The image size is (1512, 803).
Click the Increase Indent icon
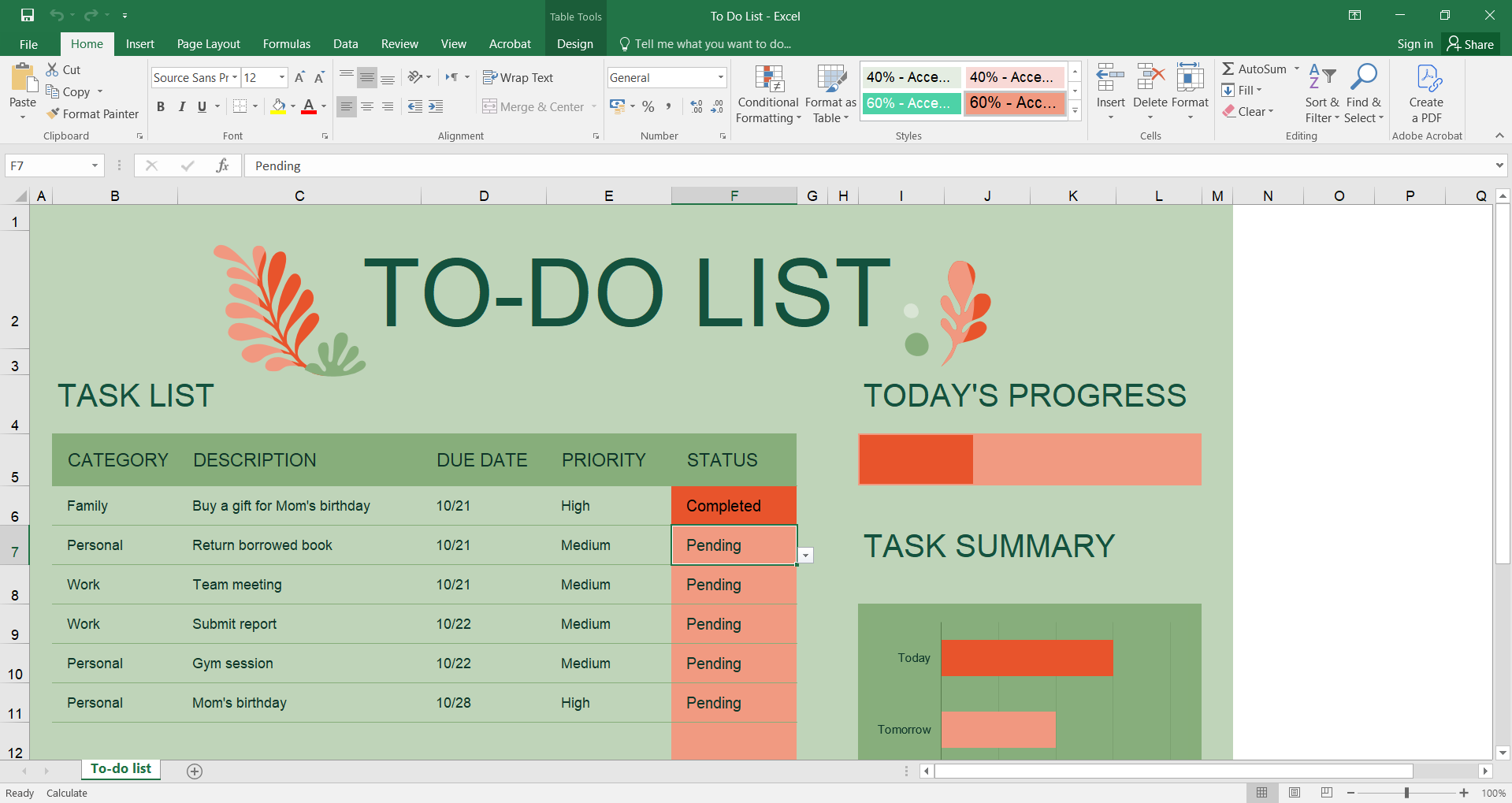(436, 107)
